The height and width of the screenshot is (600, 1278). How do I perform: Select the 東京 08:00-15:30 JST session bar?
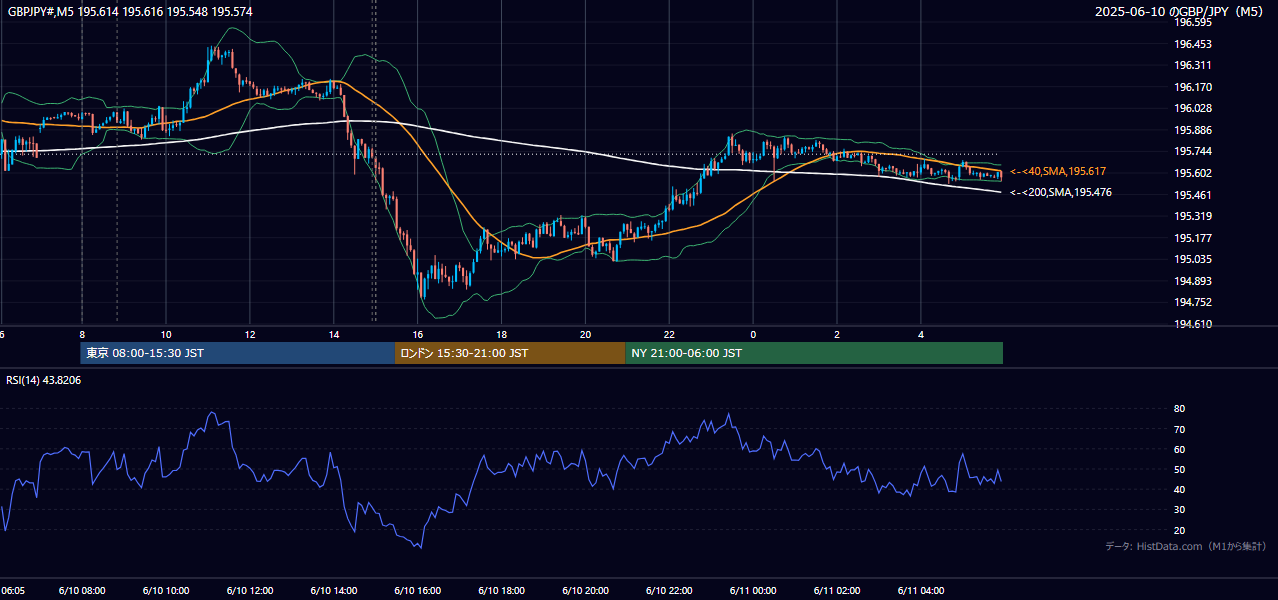click(x=238, y=353)
